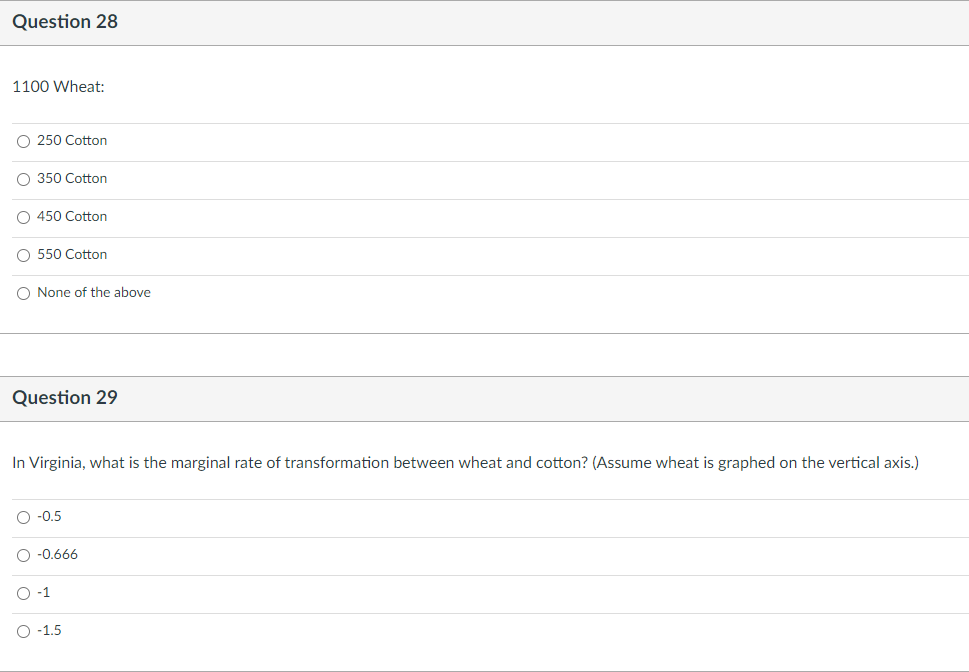Select the 250 Cotton radio button
Screen dimensions: 969x672
pos(23,141)
